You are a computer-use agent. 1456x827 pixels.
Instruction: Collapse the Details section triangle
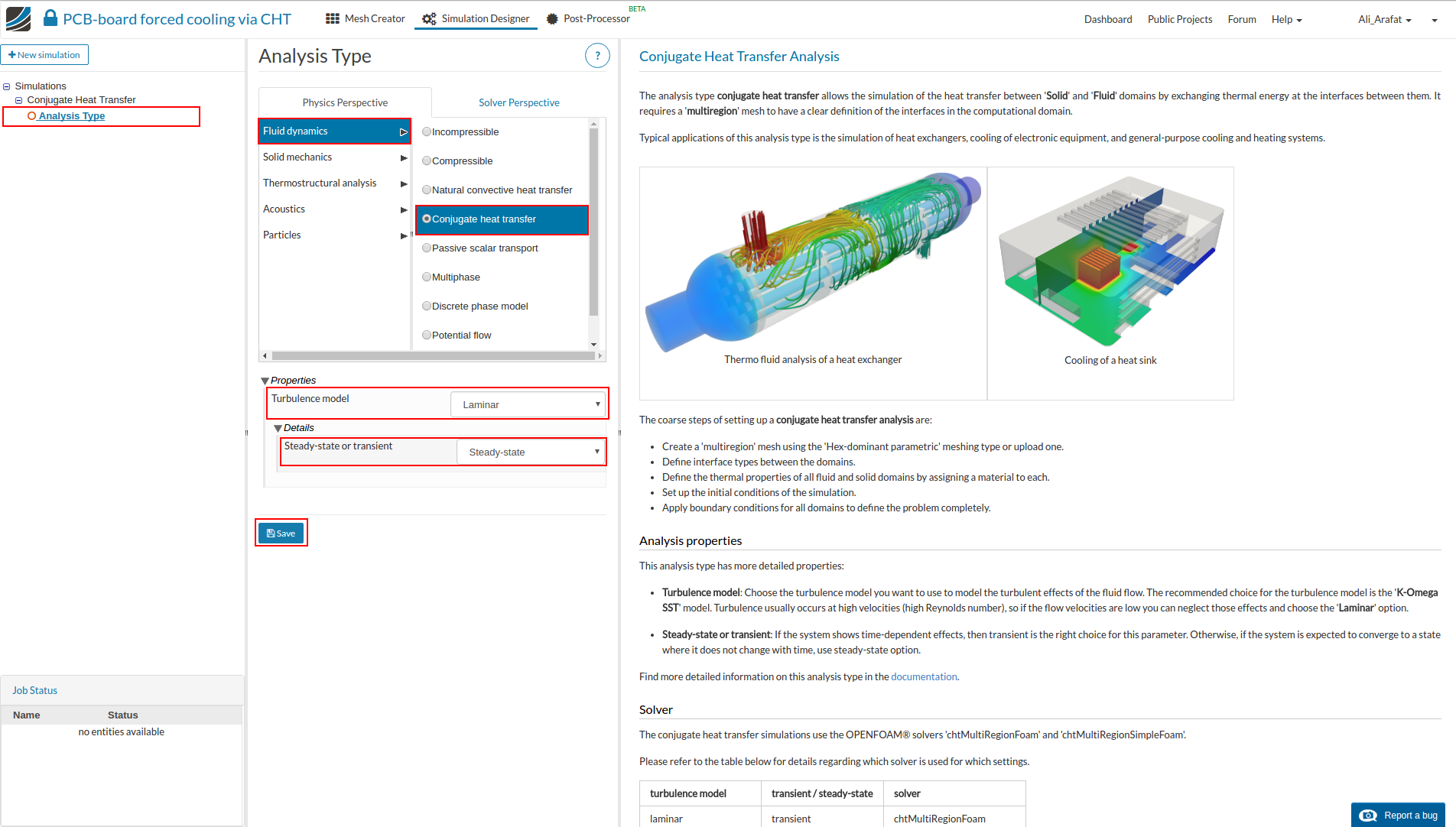(x=278, y=428)
